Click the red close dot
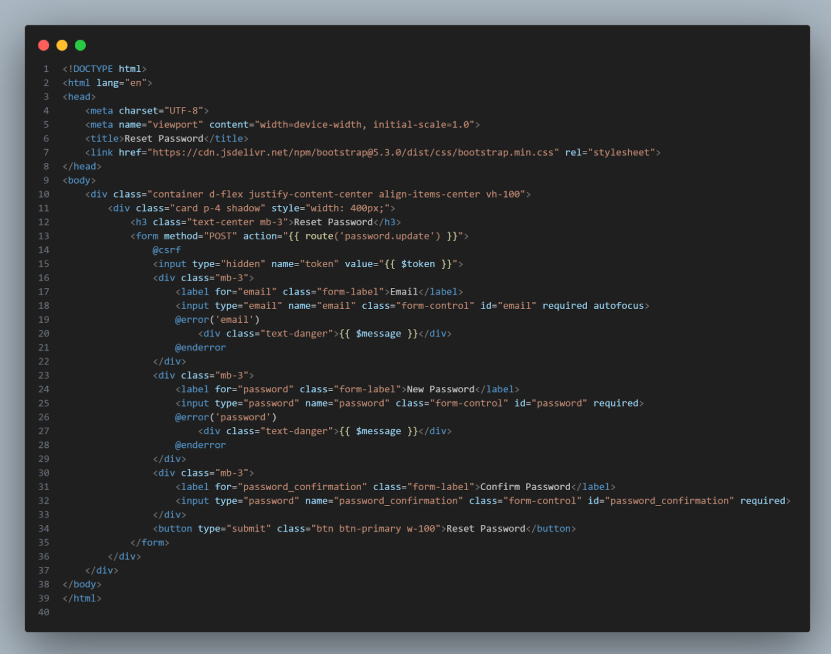831x654 pixels. coord(43,45)
